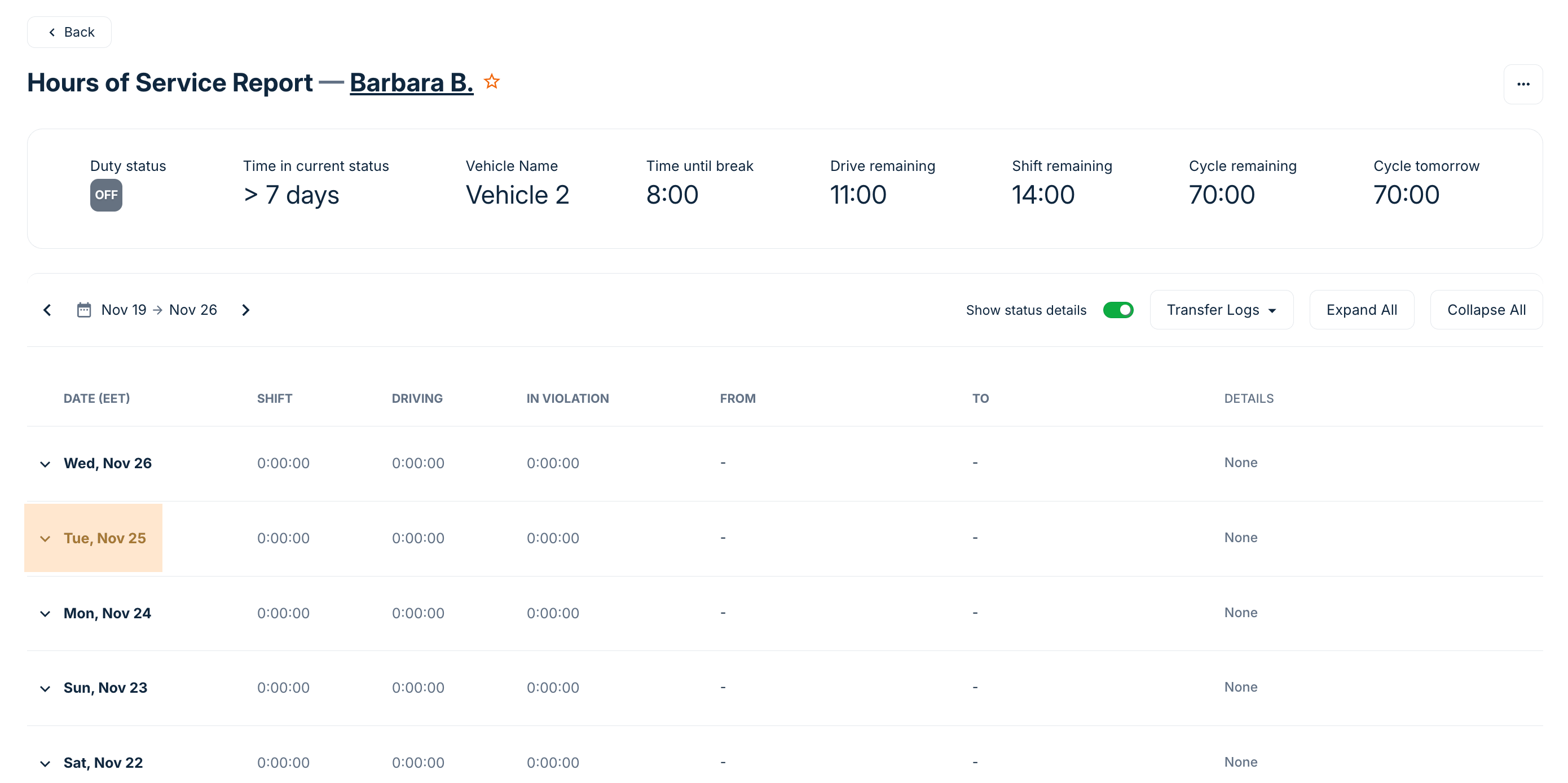Click the Collapse All button
Image resolution: width=1568 pixels, height=783 pixels.
click(1485, 310)
